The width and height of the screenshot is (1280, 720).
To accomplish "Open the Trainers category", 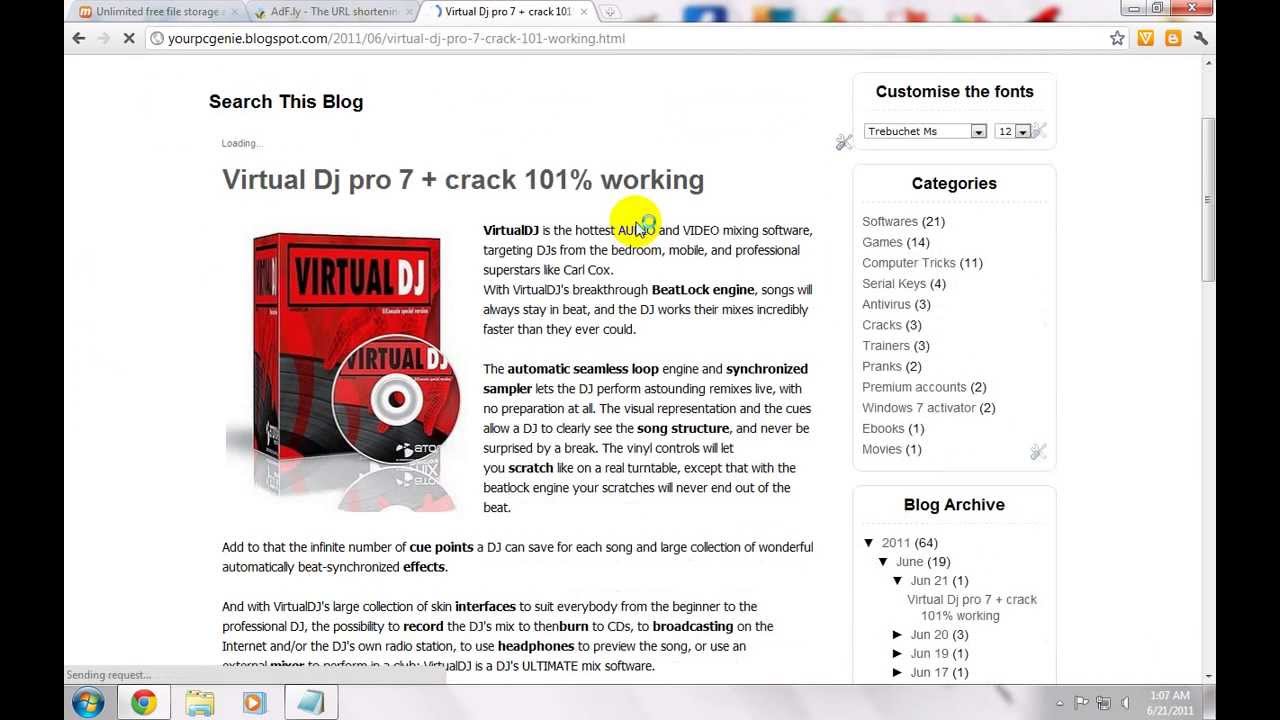I will (x=886, y=346).
